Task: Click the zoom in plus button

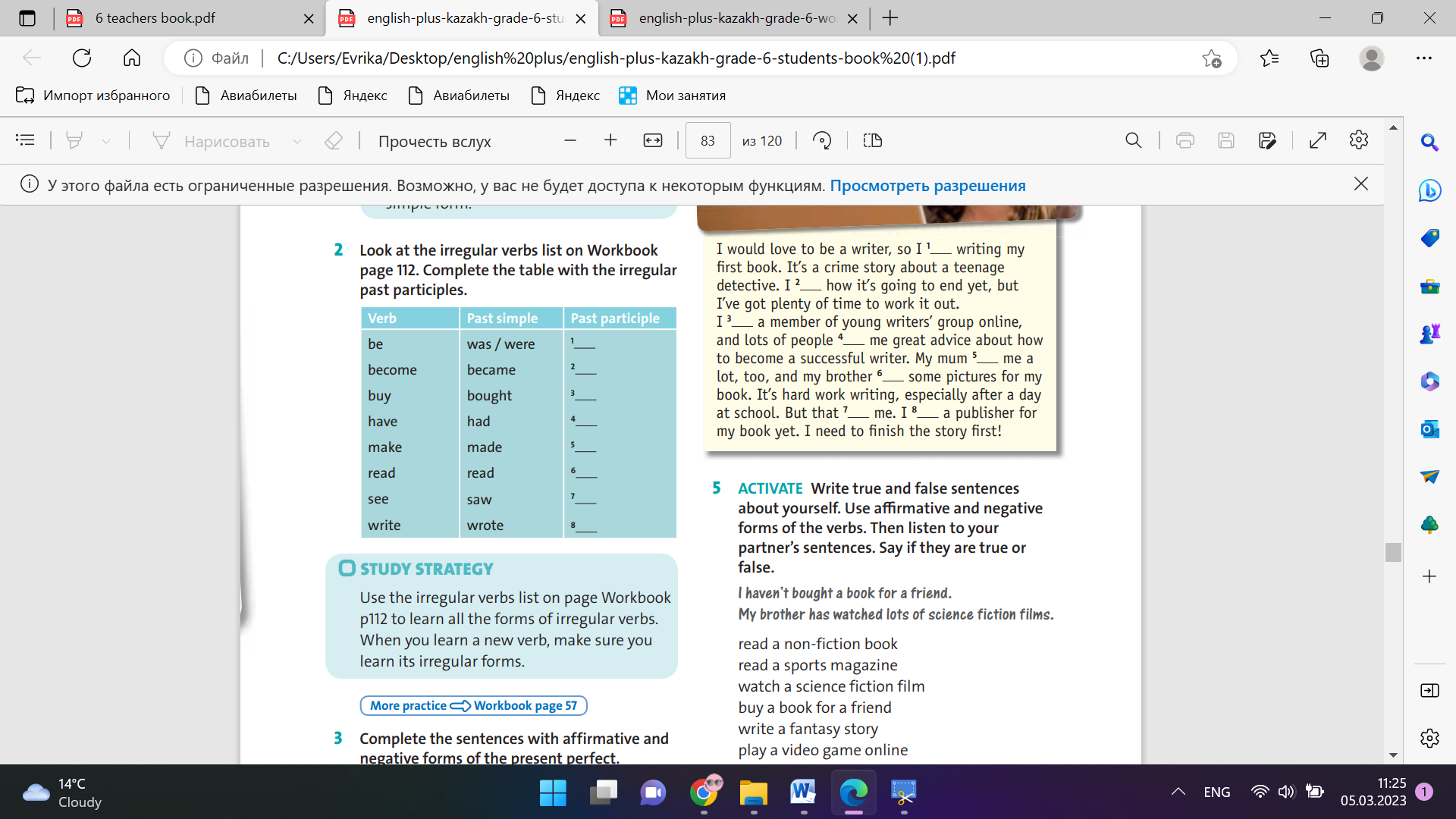Action: [x=610, y=140]
